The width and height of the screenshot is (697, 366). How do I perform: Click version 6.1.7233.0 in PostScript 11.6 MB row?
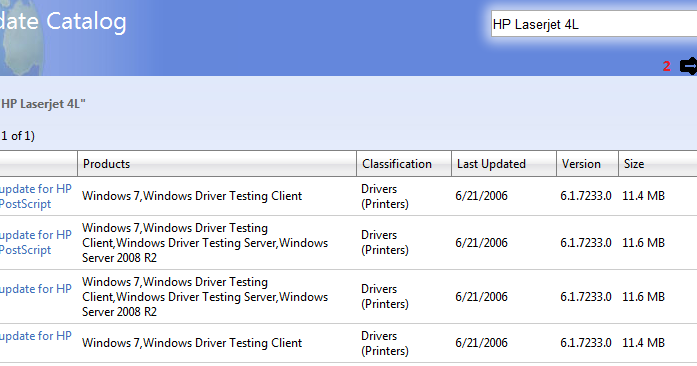(586, 243)
